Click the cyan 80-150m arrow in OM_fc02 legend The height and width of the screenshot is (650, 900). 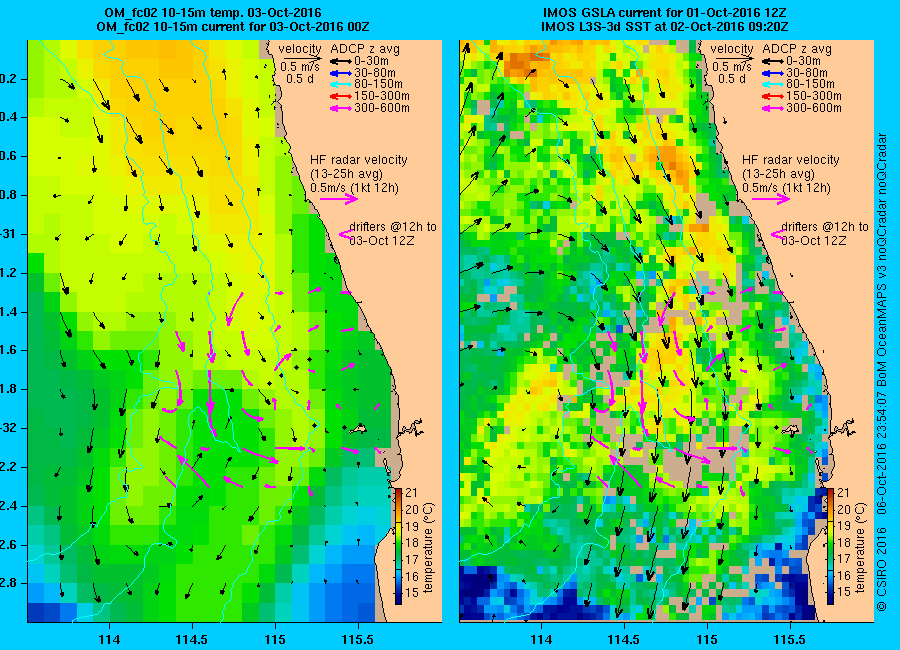[x=340, y=84]
